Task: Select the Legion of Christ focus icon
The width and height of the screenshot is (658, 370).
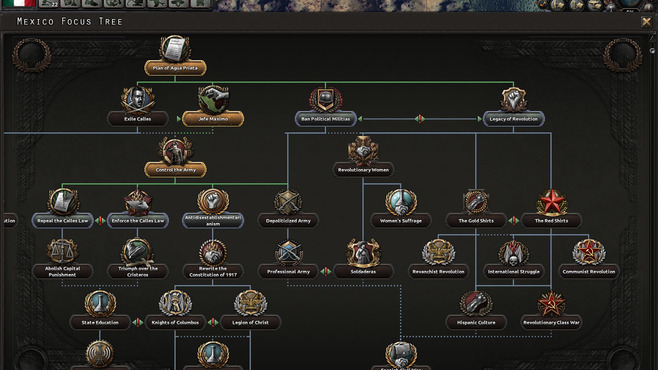Action: point(251,303)
